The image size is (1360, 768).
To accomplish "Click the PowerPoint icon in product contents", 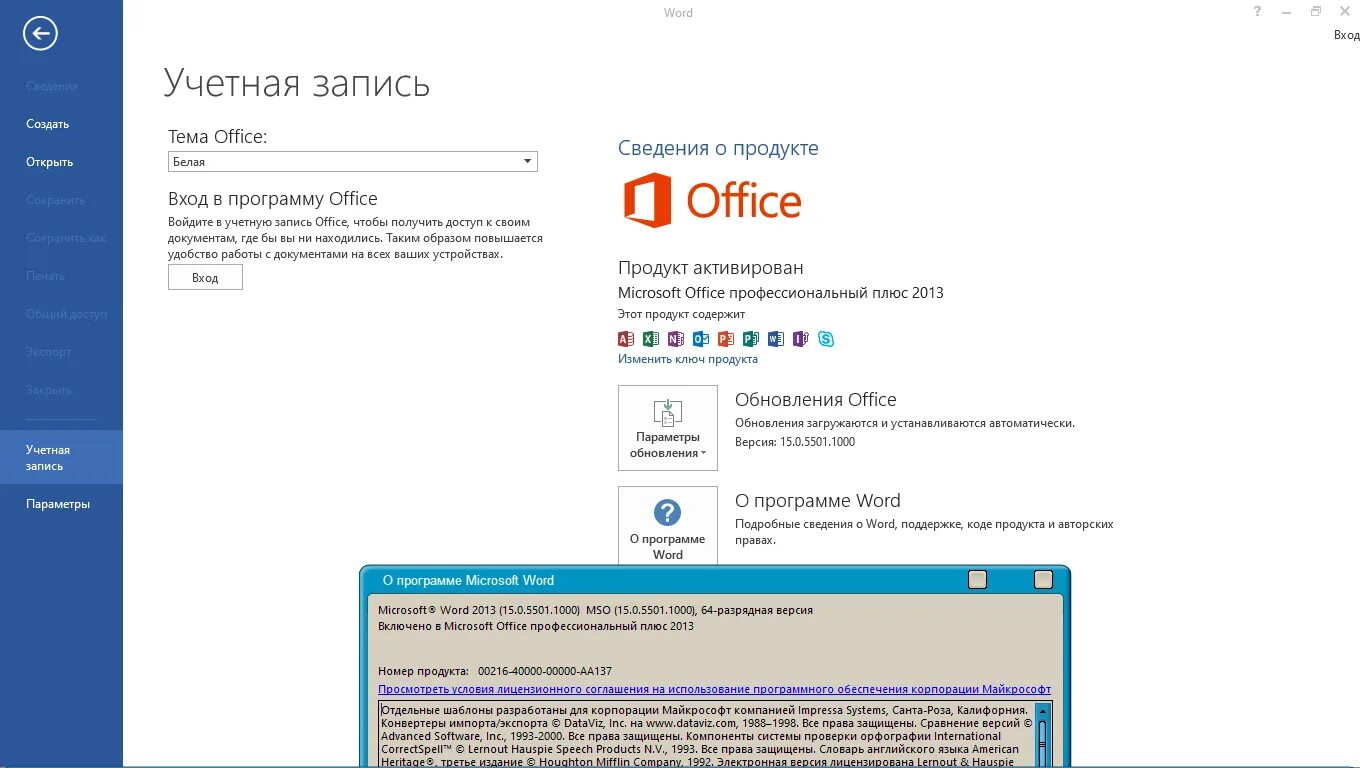I will 726,339.
